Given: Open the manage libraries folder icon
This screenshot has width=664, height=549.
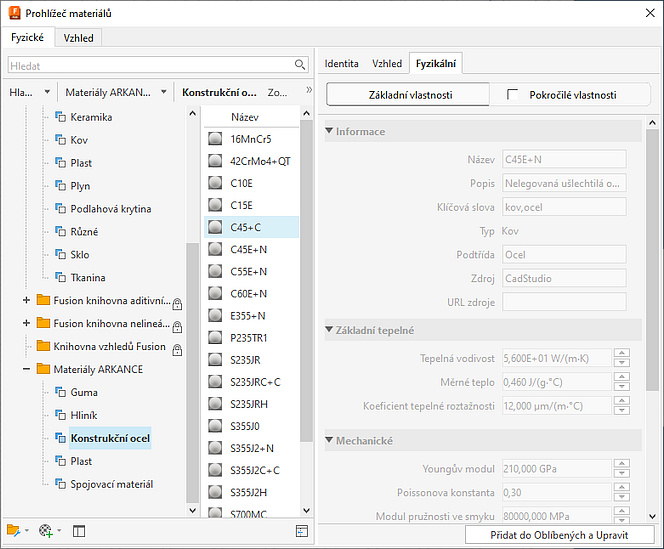Looking at the screenshot, I should 13,531.
